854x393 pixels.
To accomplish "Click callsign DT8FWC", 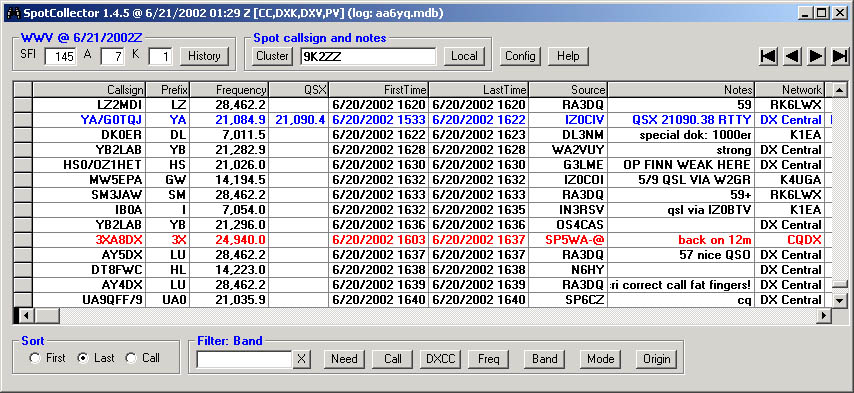I will [x=118, y=269].
